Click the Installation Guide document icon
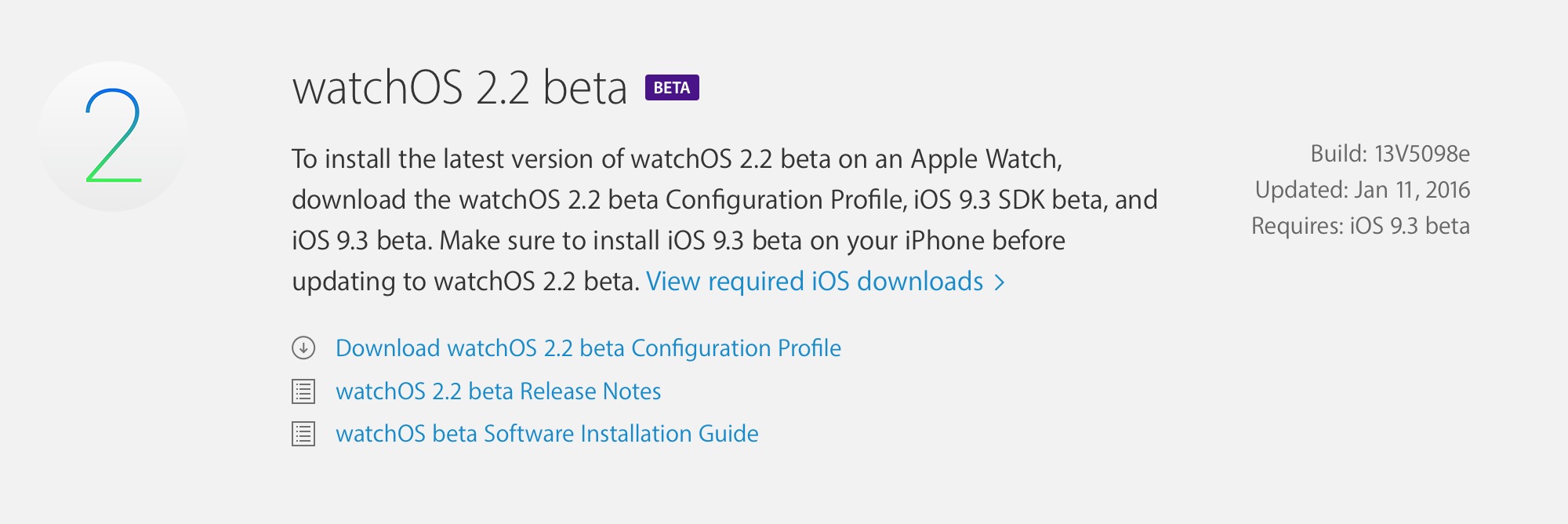The width and height of the screenshot is (1568, 524). [303, 434]
